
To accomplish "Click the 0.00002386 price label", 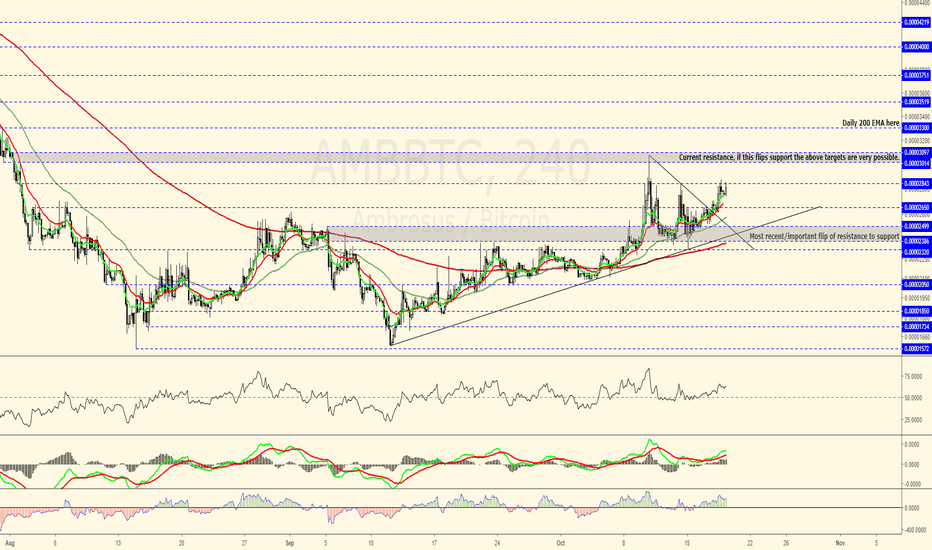I will coord(916,241).
